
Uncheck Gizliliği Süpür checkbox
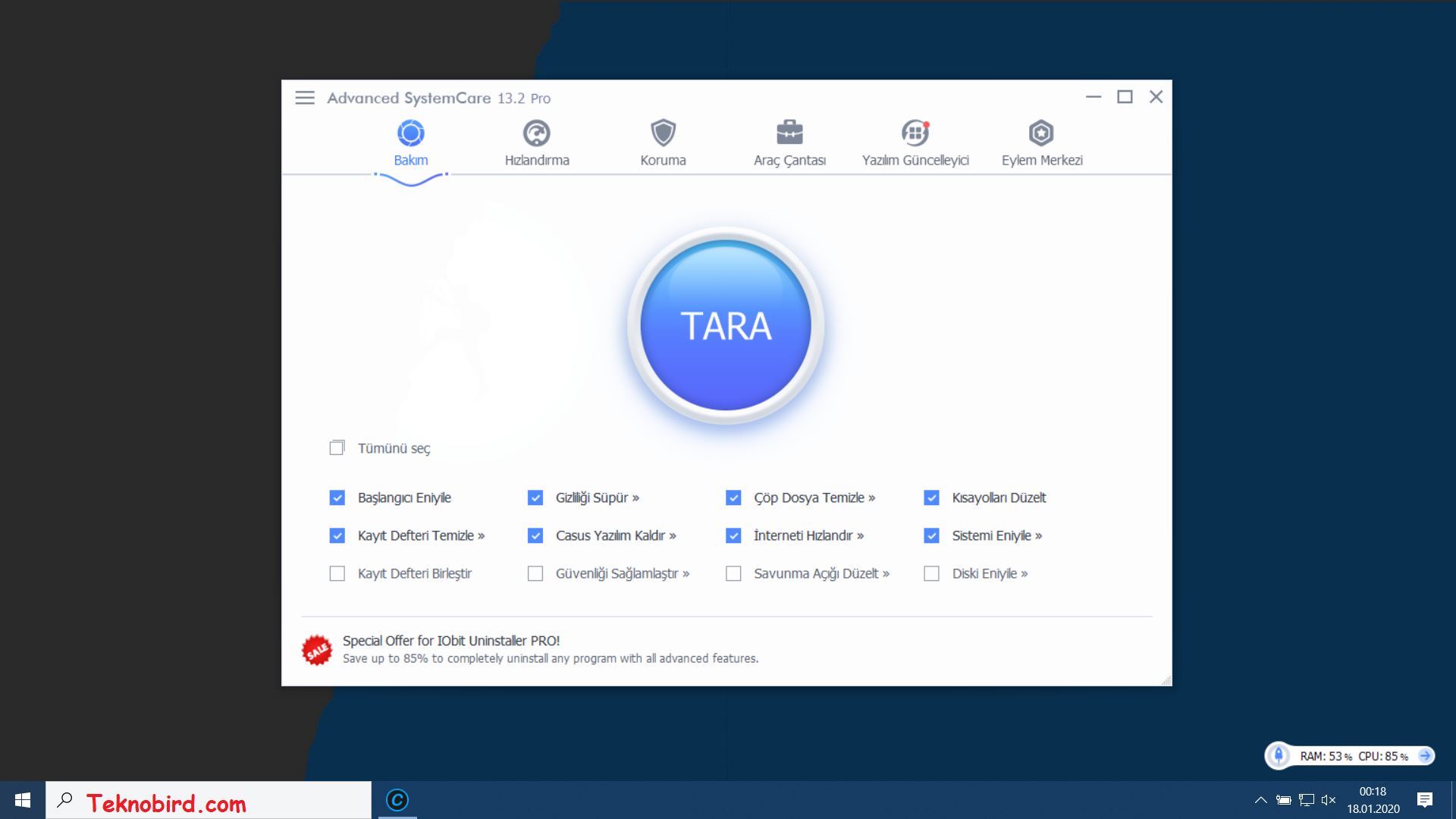[535, 497]
